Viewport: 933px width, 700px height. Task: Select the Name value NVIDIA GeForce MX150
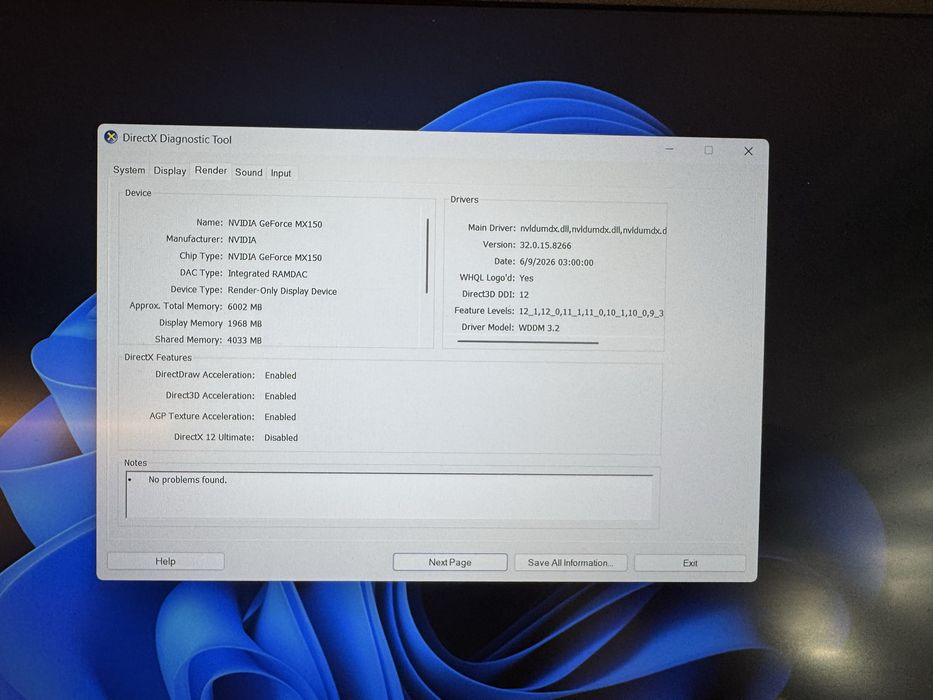pyautogui.click(x=275, y=224)
